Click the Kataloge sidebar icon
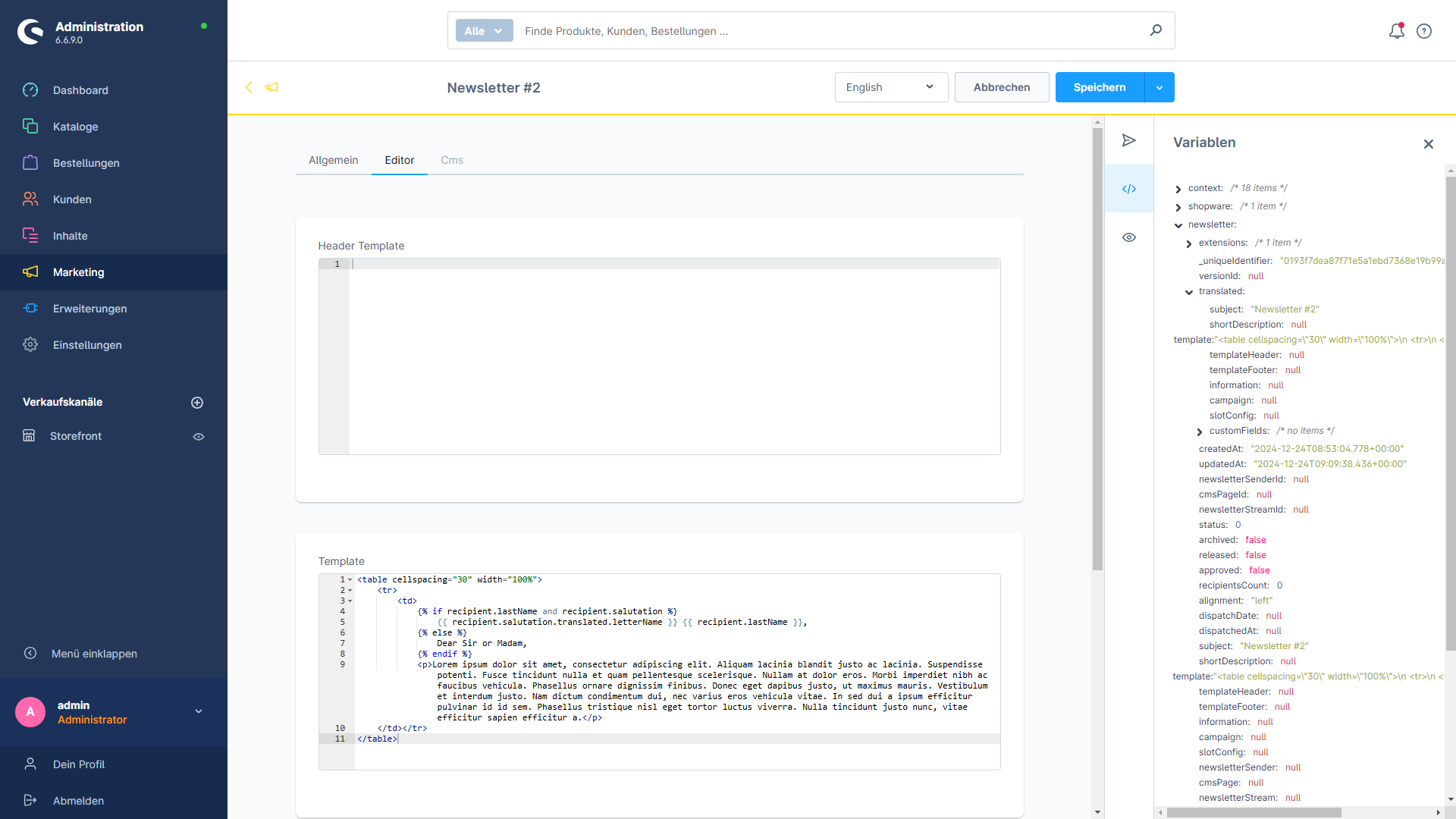This screenshot has height=819, width=1456. 30,127
